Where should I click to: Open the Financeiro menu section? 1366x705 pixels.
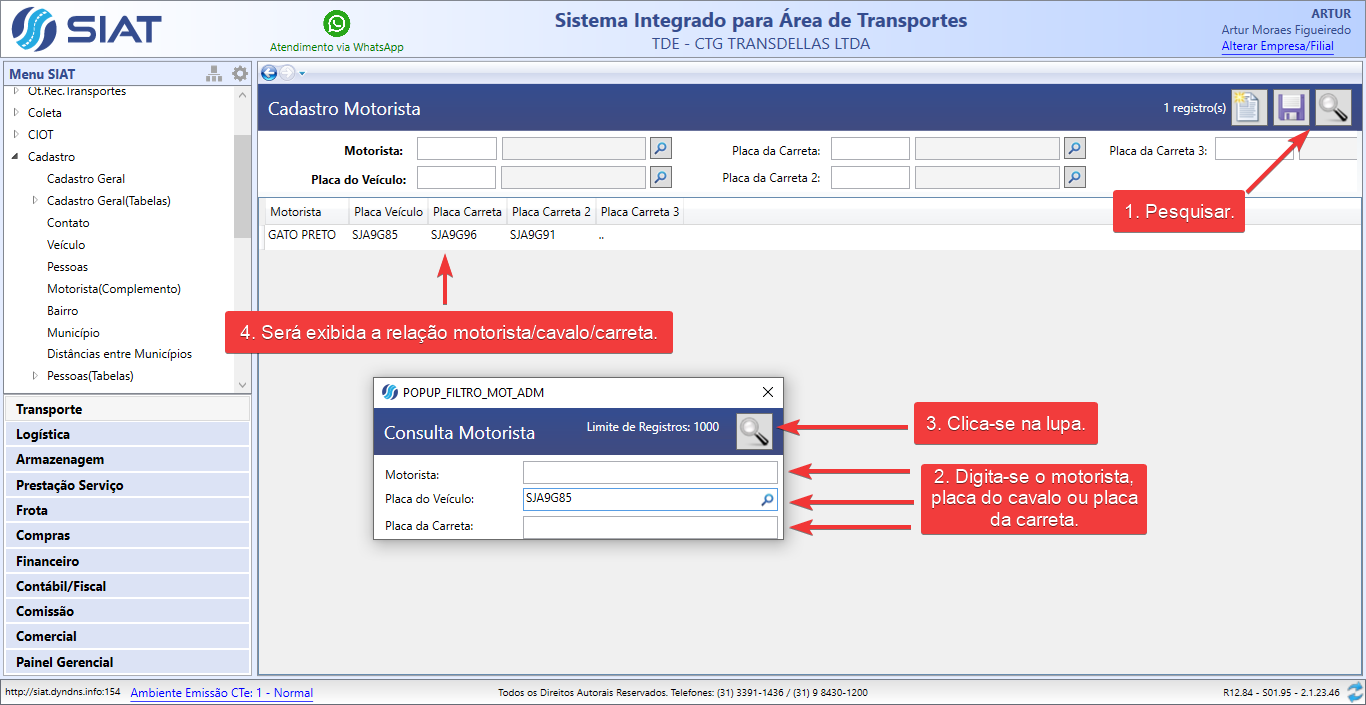(x=47, y=561)
